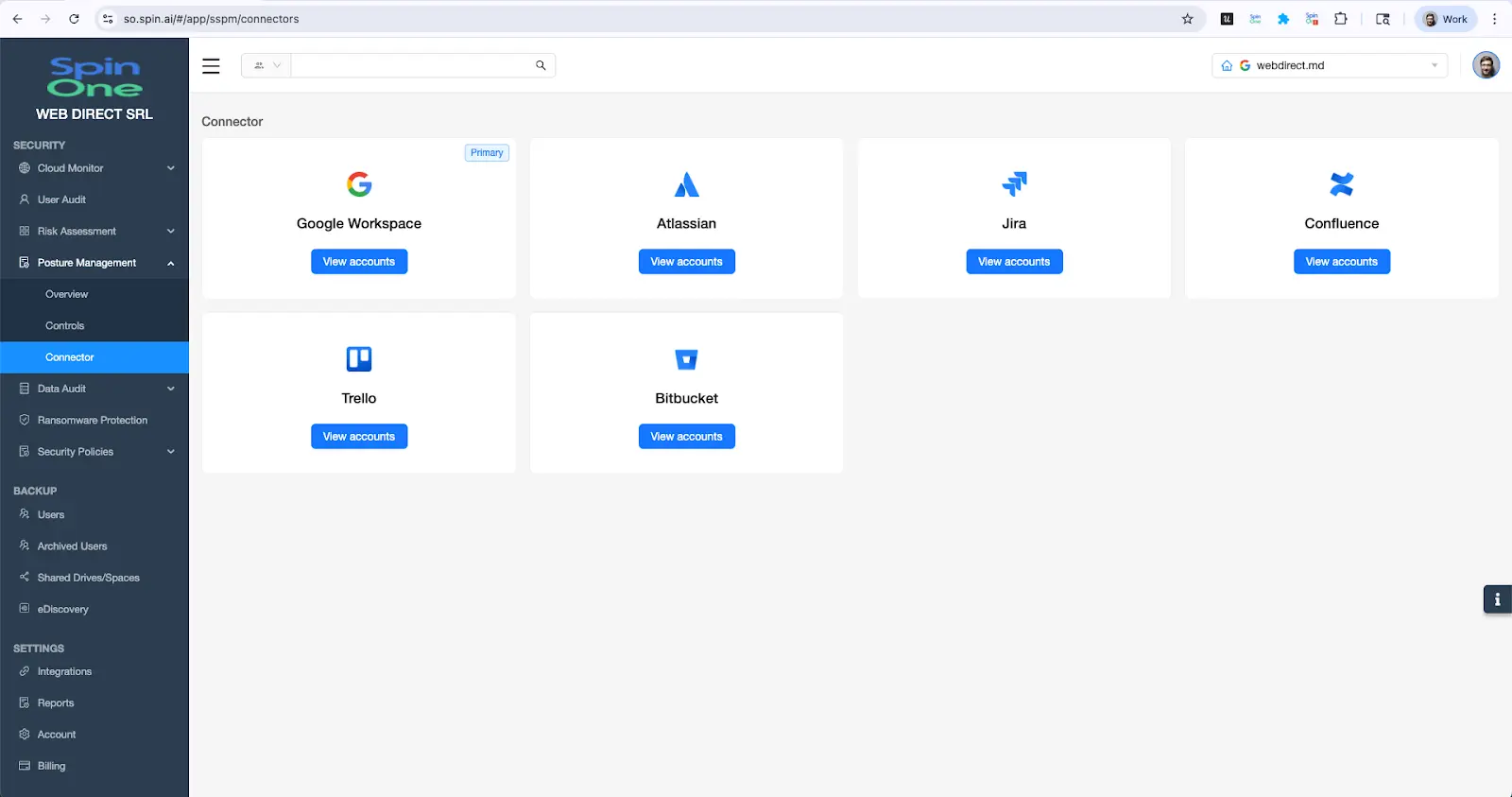The height and width of the screenshot is (797, 1512).
Task: Expand the Data Audit chevron
Action: click(x=171, y=389)
